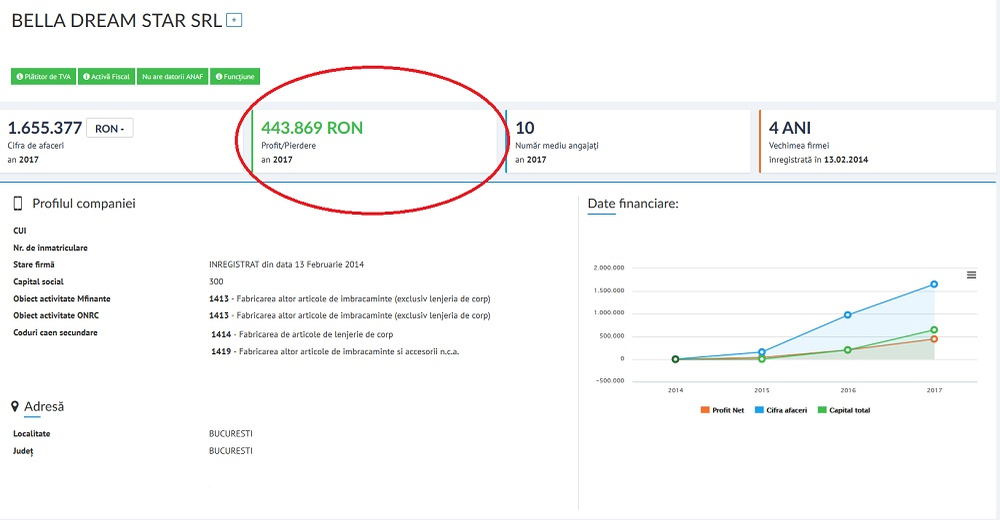Toggle Profit Net series in legend
Image resolution: width=1000 pixels, height=520 pixels.
point(723,410)
